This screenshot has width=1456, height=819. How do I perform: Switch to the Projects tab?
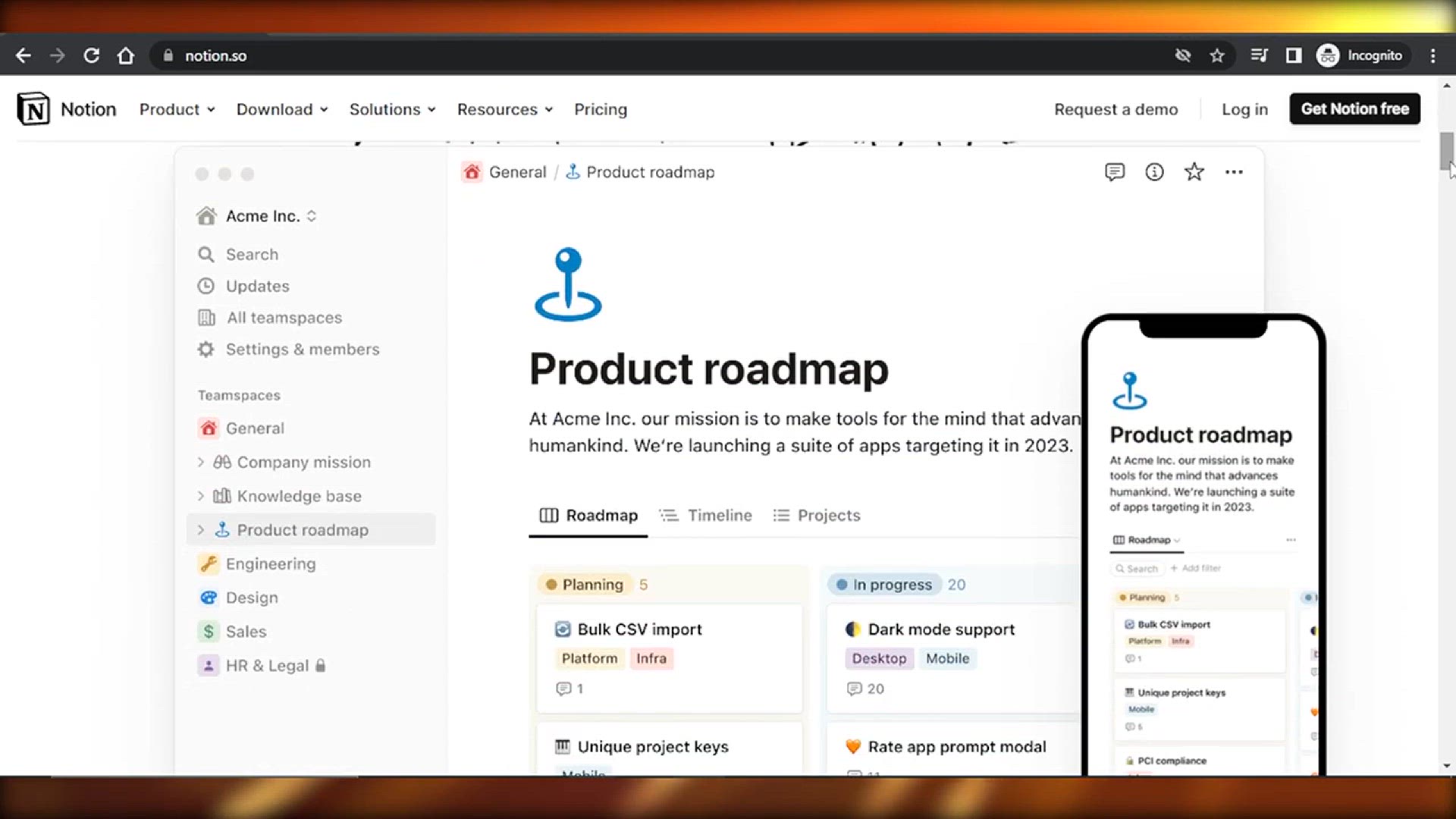pos(817,516)
